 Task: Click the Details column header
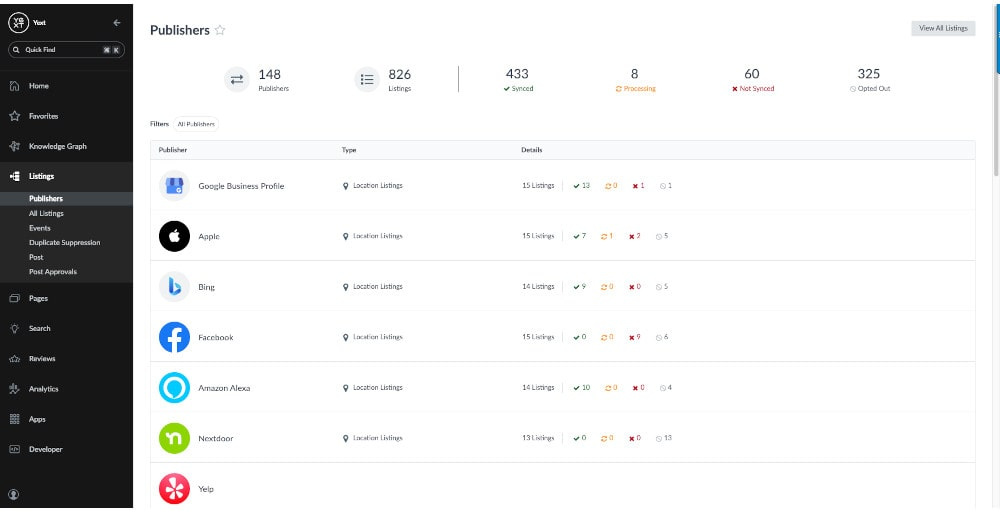tap(531, 150)
